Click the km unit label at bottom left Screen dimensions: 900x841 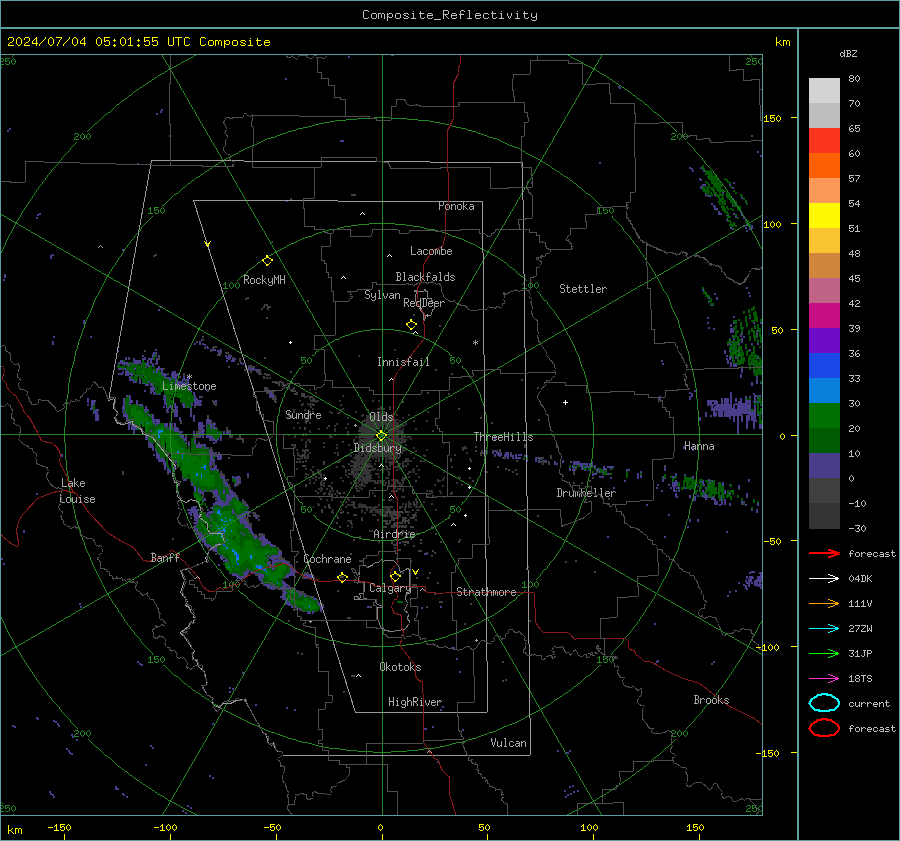tap(14, 830)
